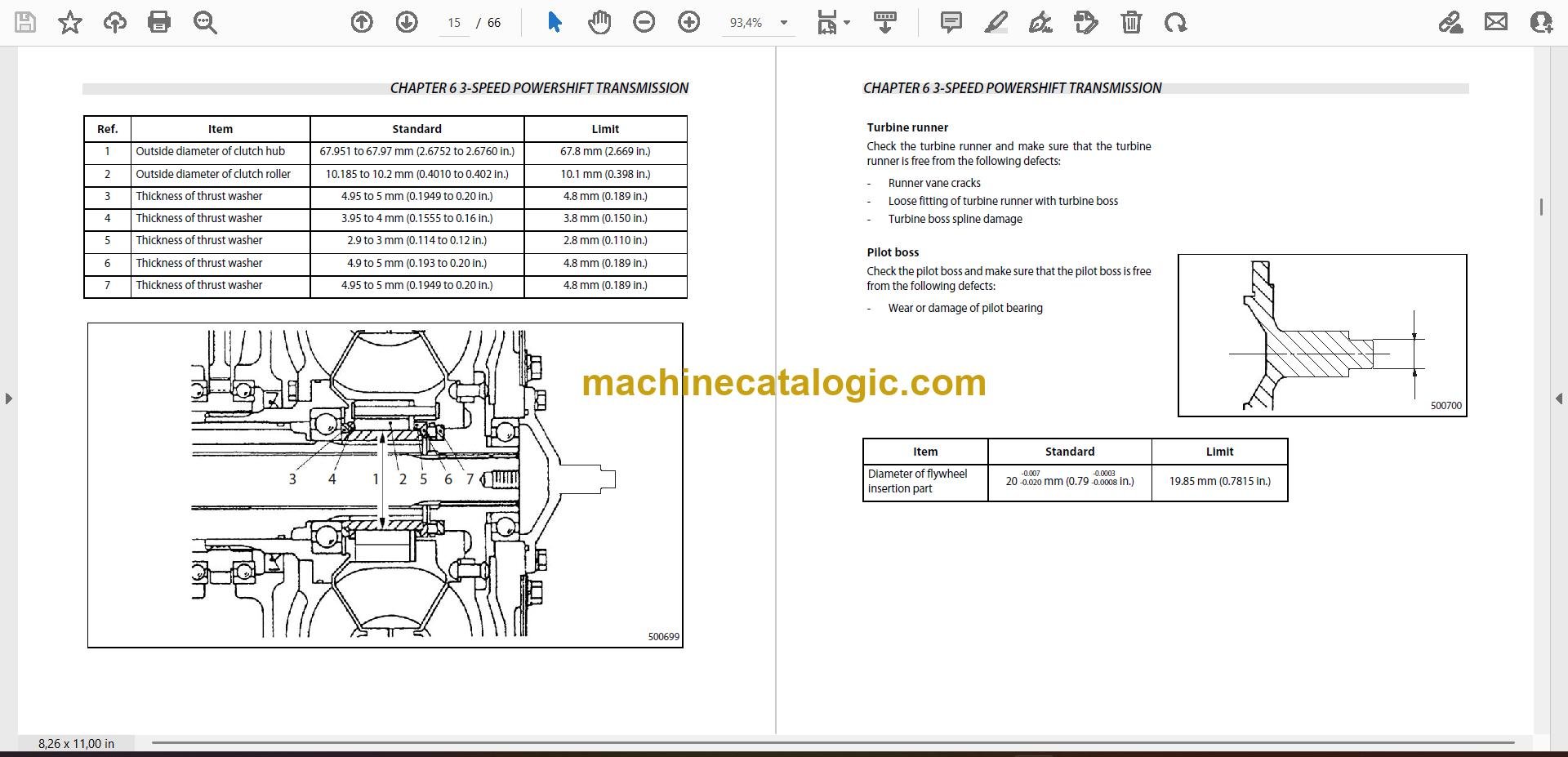The image size is (1568, 757).
Task: Edit the current page number field
Action: (x=454, y=23)
